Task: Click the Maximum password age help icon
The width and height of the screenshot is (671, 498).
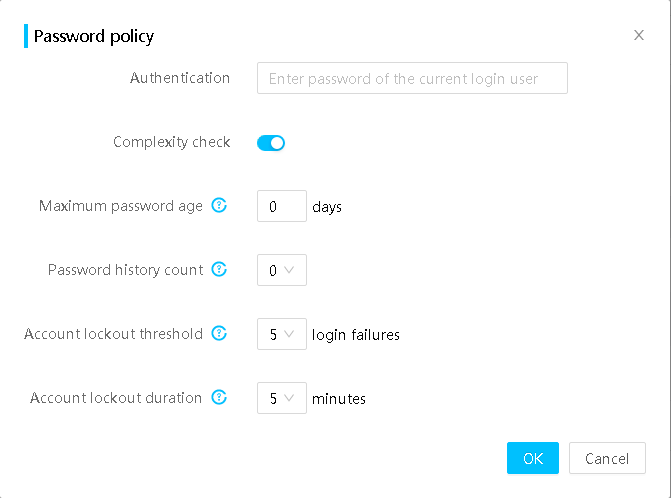Action: 219,205
